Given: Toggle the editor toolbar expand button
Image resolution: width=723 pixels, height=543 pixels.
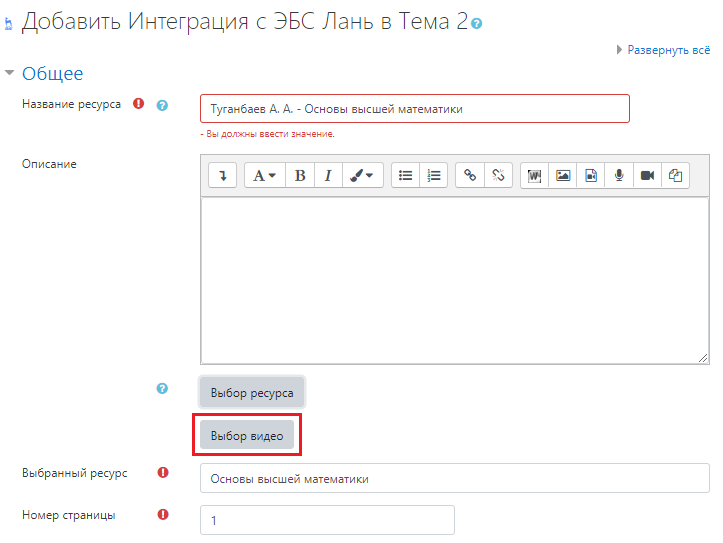Looking at the screenshot, I should click(x=222, y=175).
